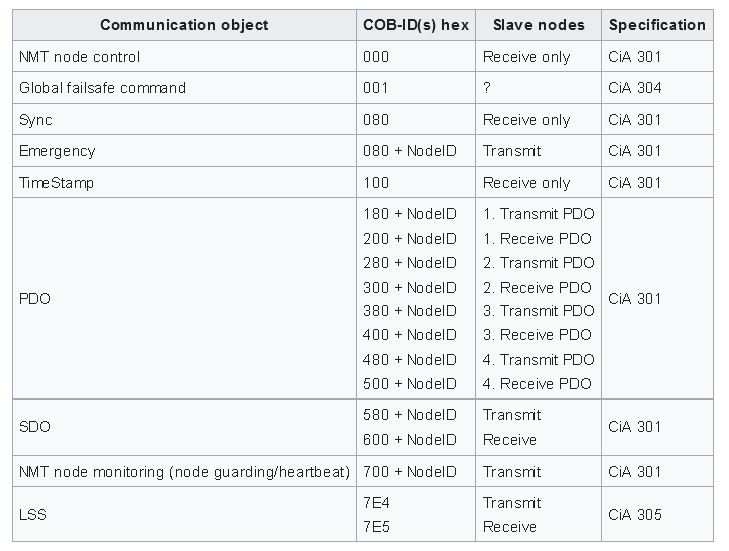The height and width of the screenshot is (551, 729).
Task: Select the PDO row label
Action: [x=35, y=299]
